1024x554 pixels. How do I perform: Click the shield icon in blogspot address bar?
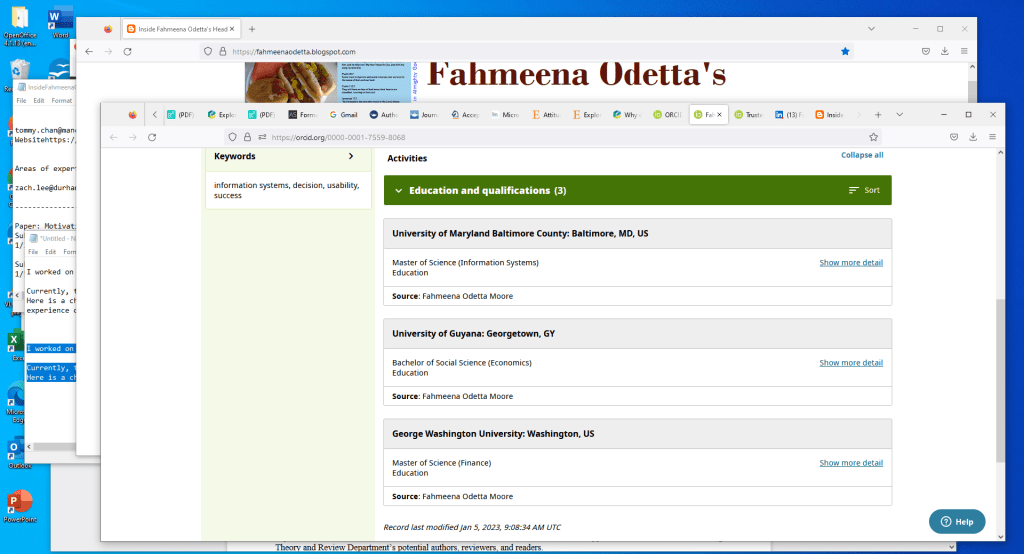(x=208, y=52)
